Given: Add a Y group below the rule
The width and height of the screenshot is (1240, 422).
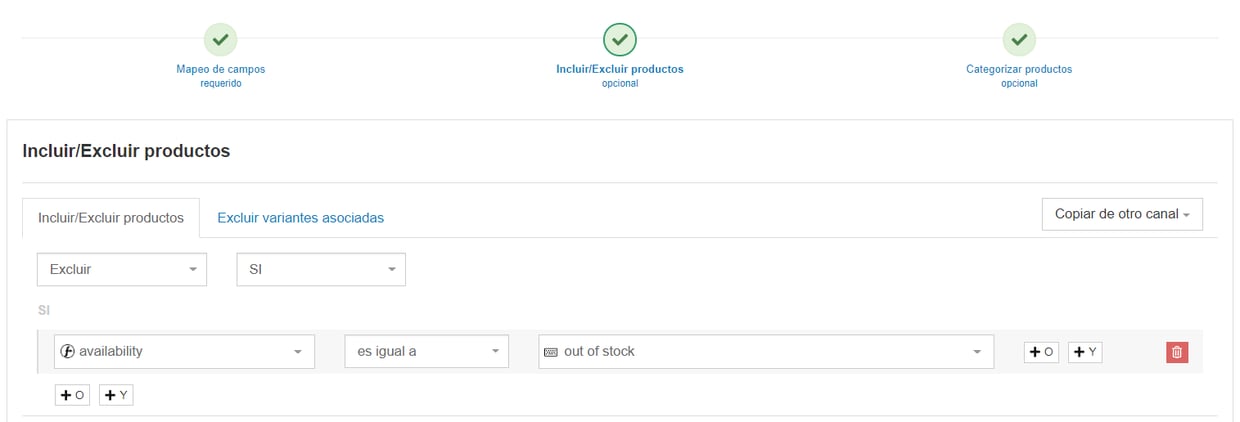Looking at the screenshot, I should (116, 395).
